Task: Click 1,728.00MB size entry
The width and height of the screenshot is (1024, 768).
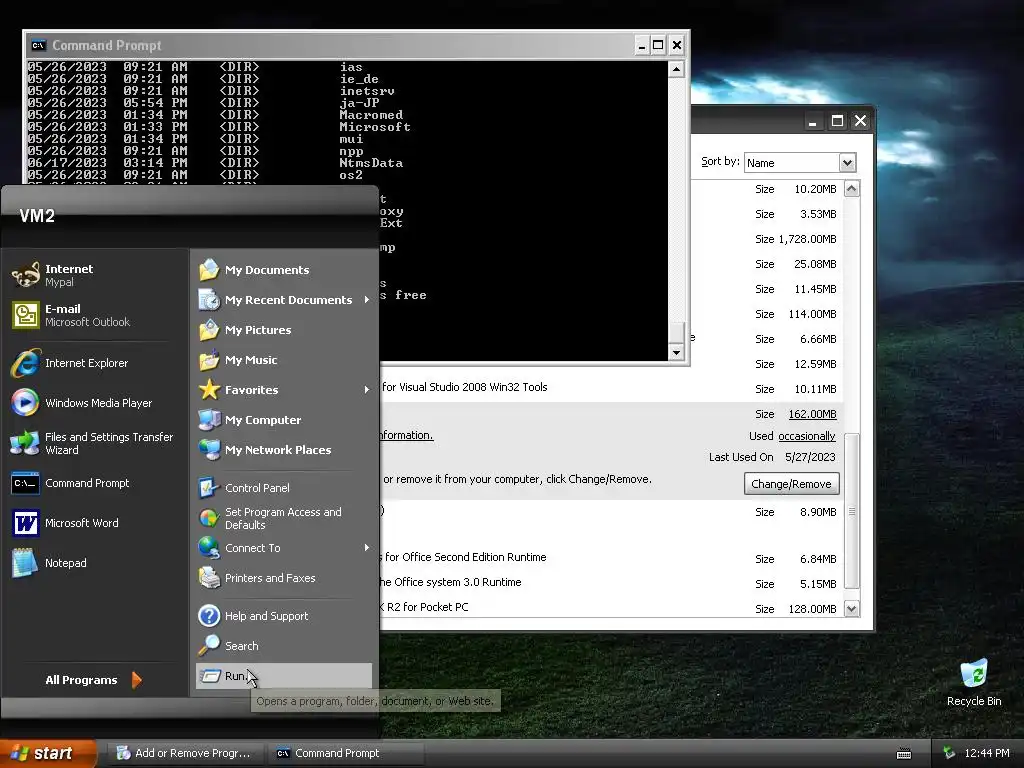Action: 807,239
